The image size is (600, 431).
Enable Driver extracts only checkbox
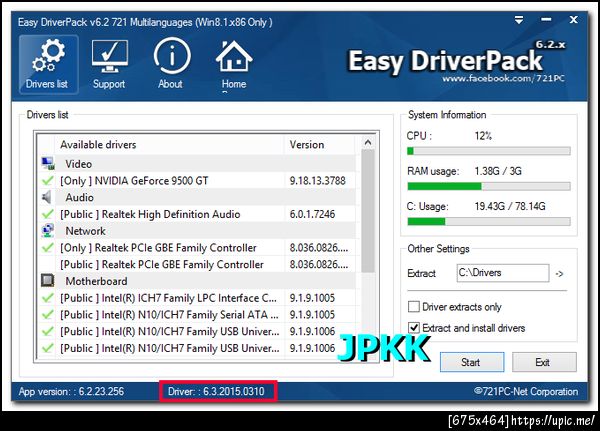(x=414, y=307)
